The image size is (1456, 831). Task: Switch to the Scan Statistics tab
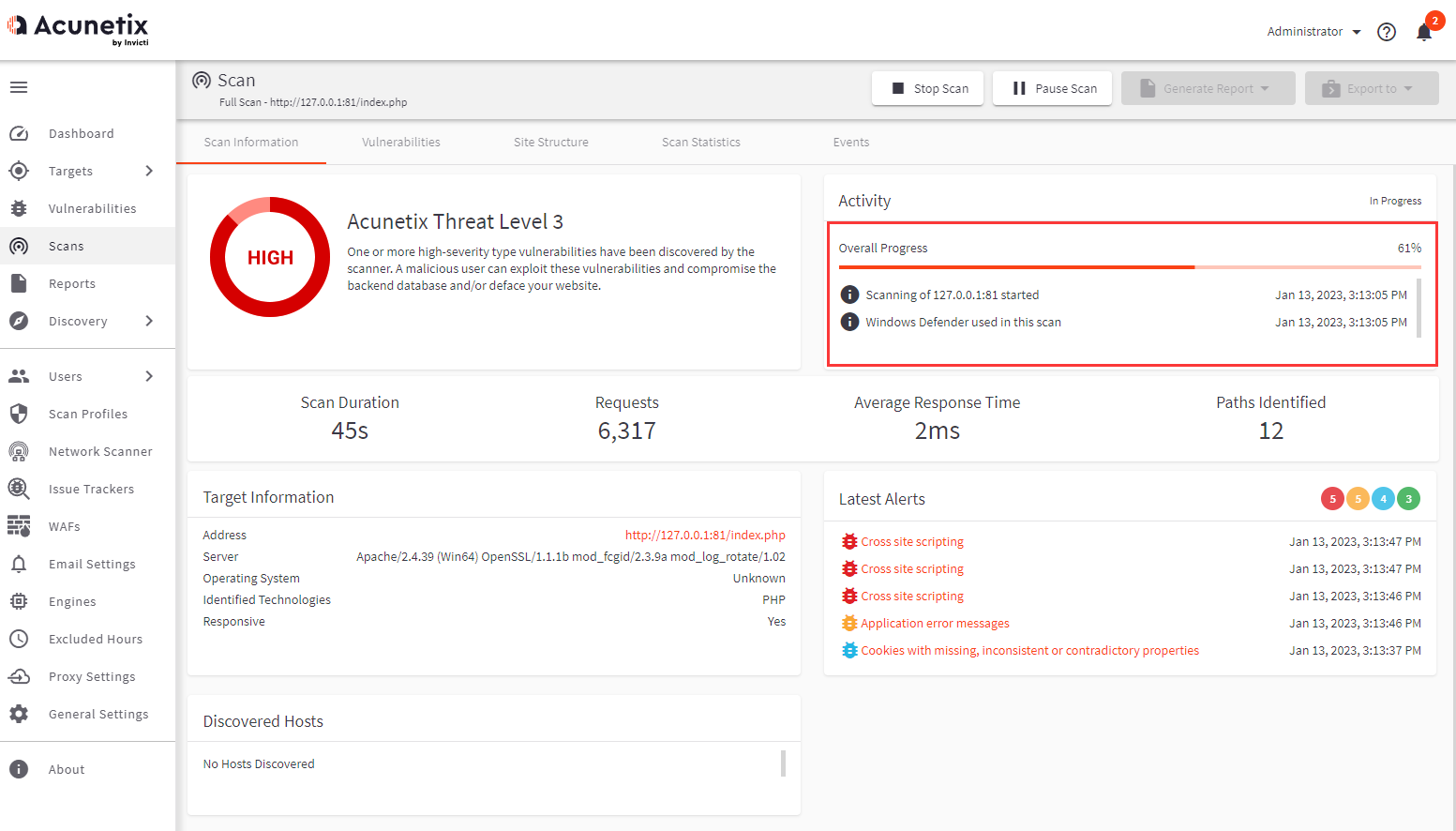701,143
